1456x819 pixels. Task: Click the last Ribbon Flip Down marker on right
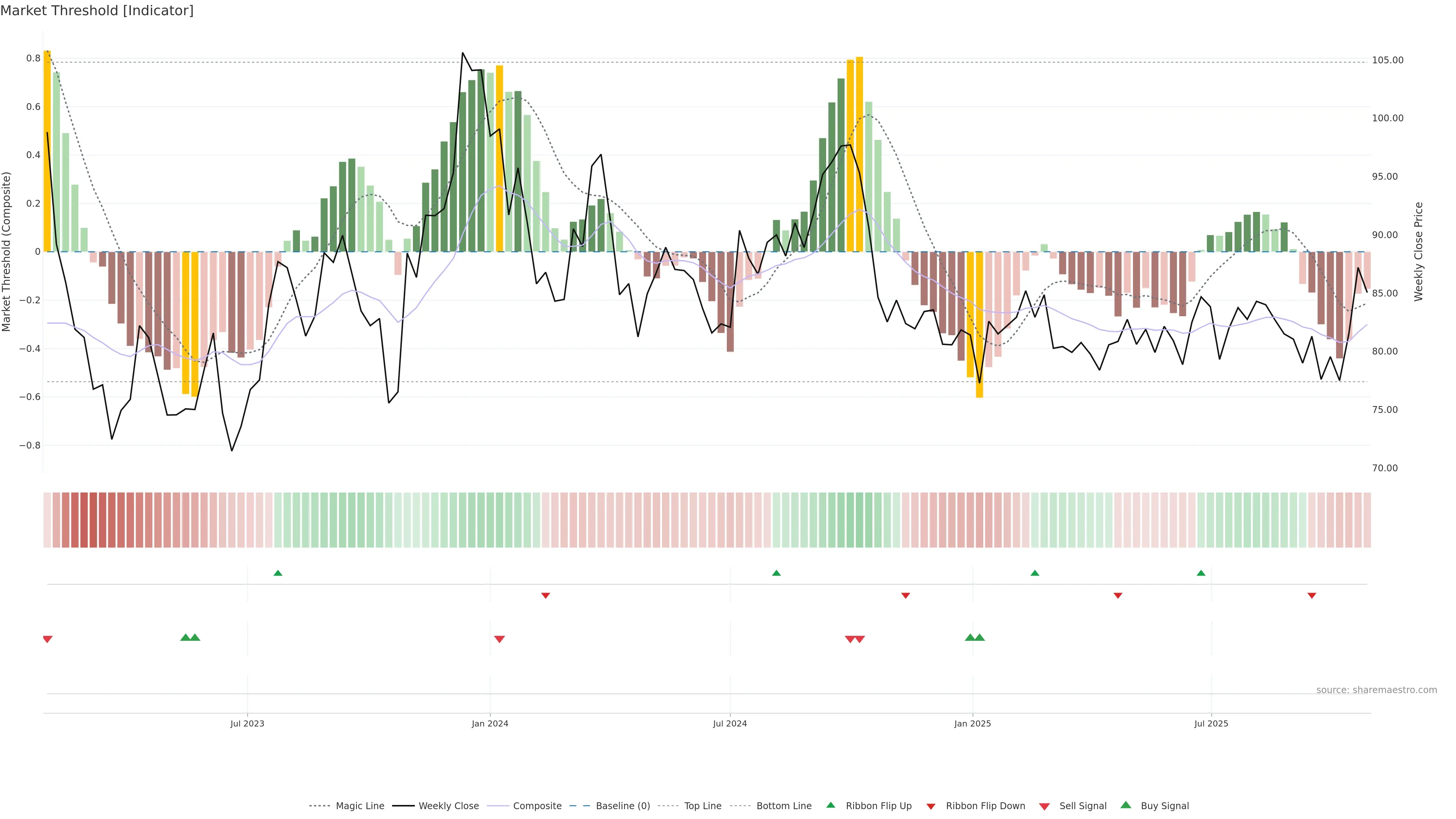tap(1312, 596)
